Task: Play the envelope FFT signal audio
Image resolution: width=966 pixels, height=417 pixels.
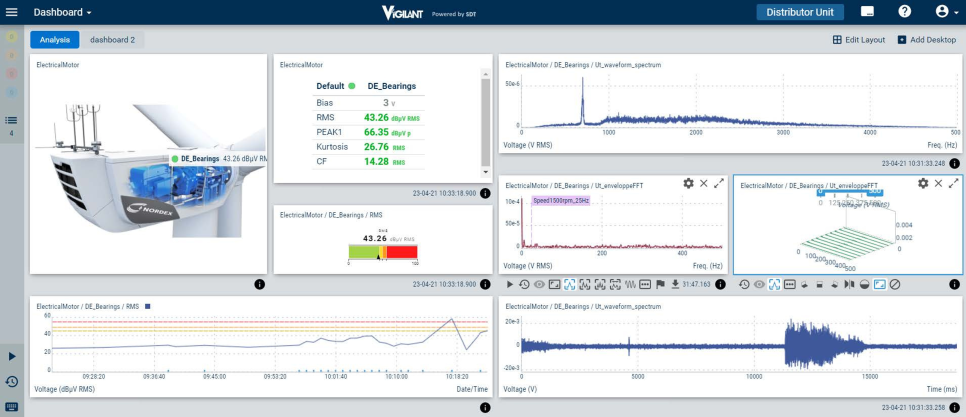Action: pos(509,284)
